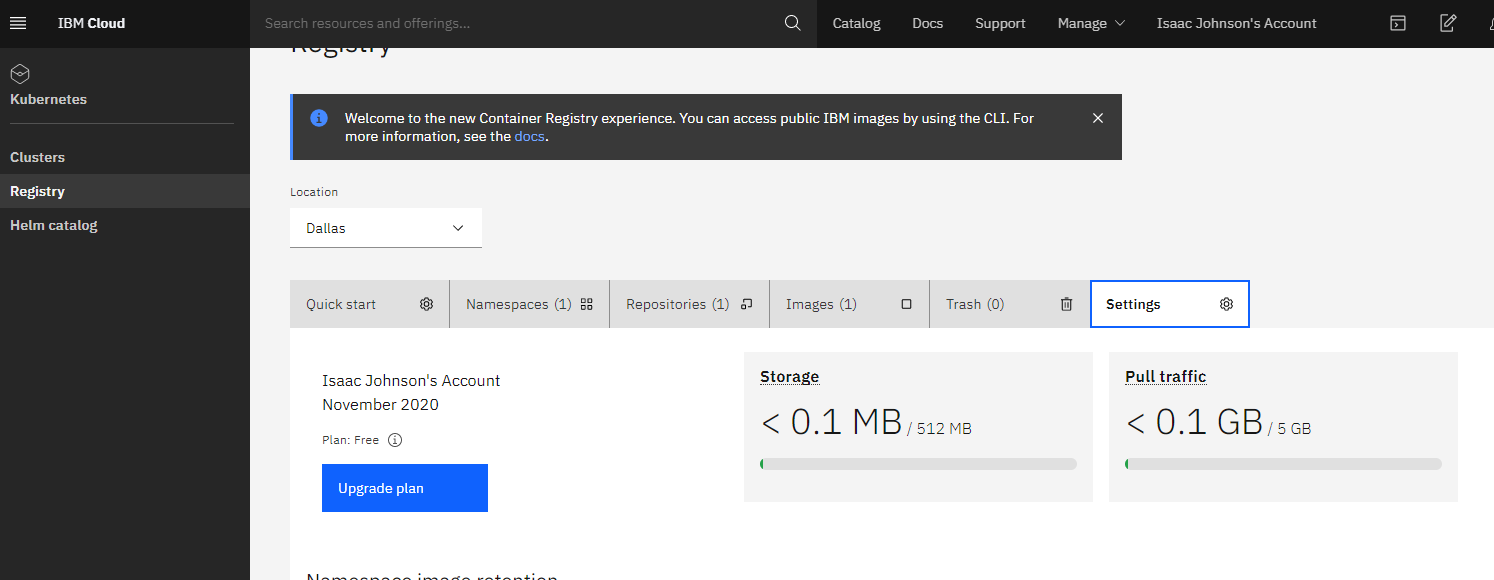Image resolution: width=1494 pixels, height=580 pixels.
Task: Select the Settings tab
Action: (1170, 304)
